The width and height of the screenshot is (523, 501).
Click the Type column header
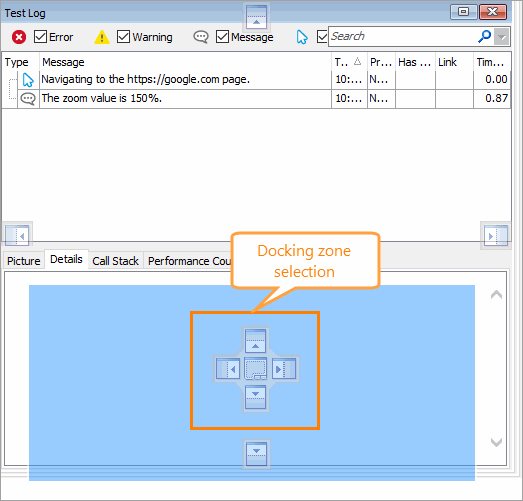pos(21,62)
